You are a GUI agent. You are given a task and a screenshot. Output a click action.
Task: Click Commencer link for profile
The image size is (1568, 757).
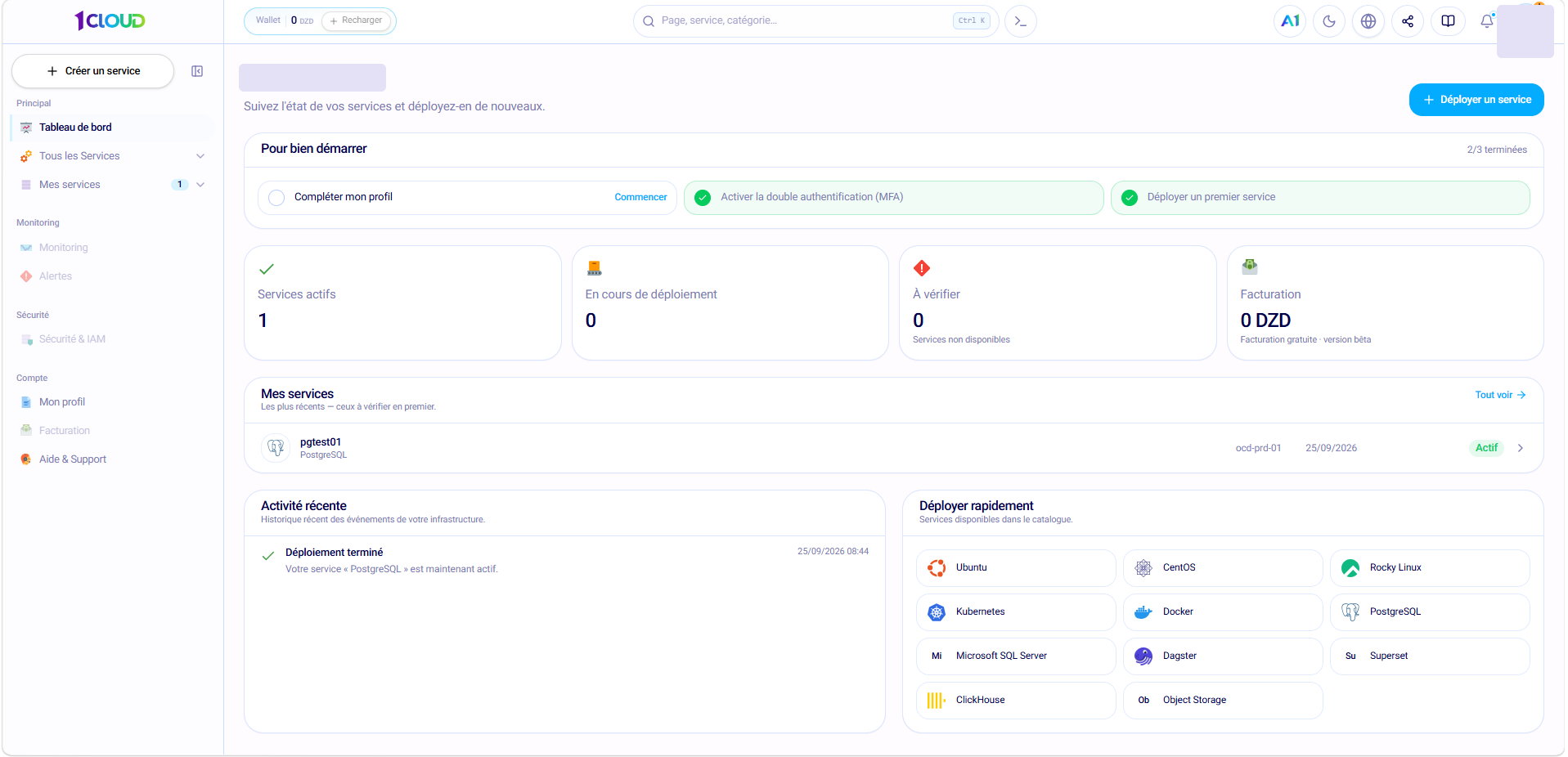[640, 197]
